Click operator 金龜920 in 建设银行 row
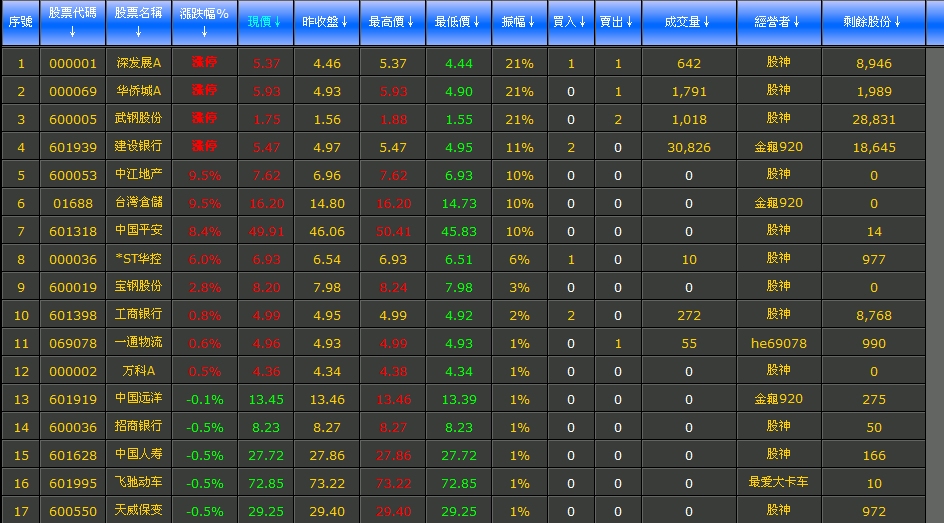Image resolution: width=944 pixels, height=523 pixels. tap(778, 147)
